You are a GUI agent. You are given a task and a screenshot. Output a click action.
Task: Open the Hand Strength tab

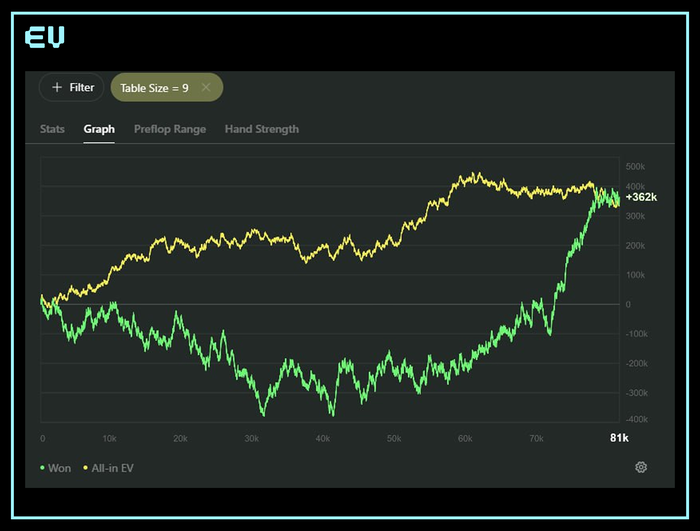[x=262, y=129]
